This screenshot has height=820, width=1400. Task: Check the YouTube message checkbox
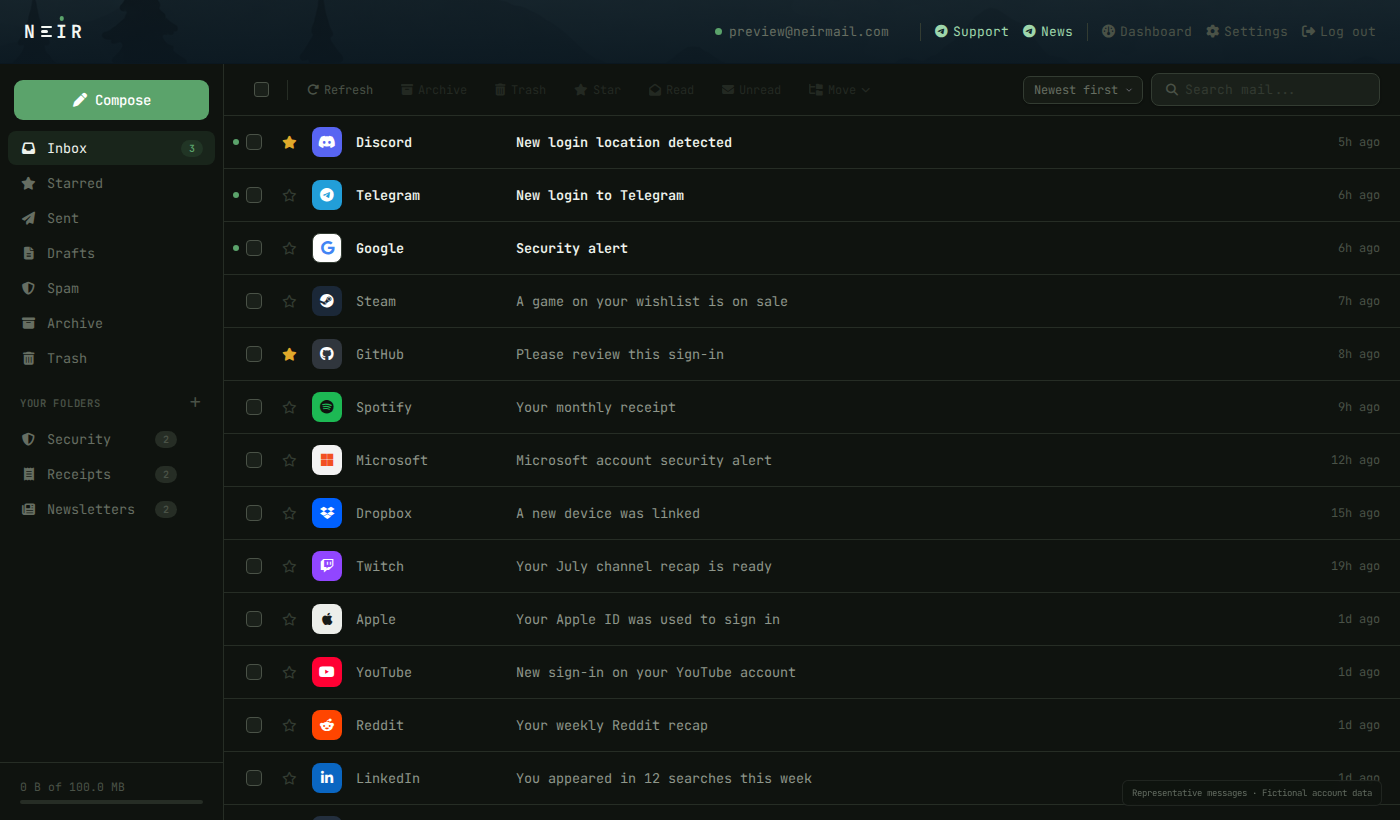(x=254, y=672)
